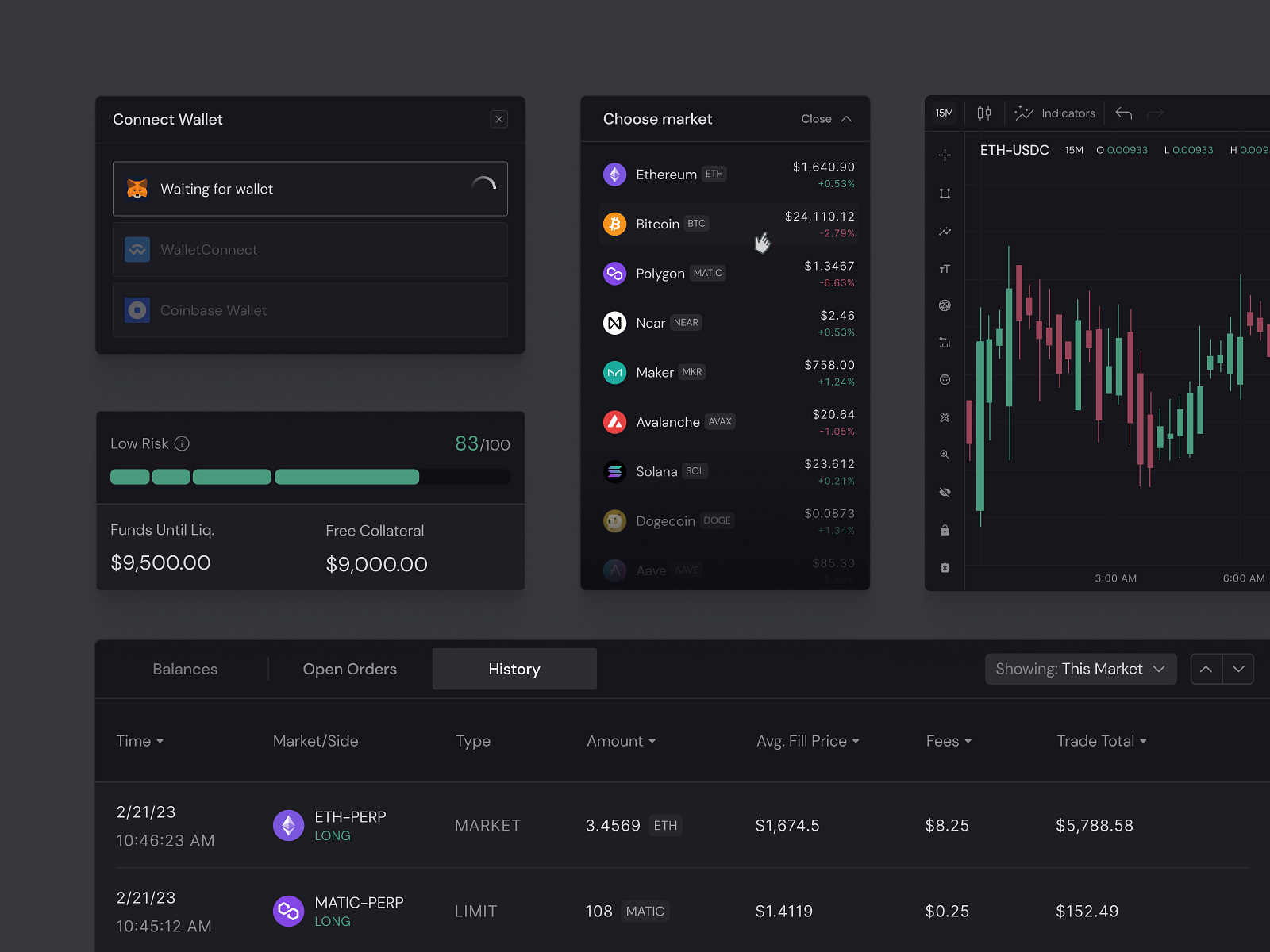Click the magnet tool in chart sidebar

pos(945,417)
